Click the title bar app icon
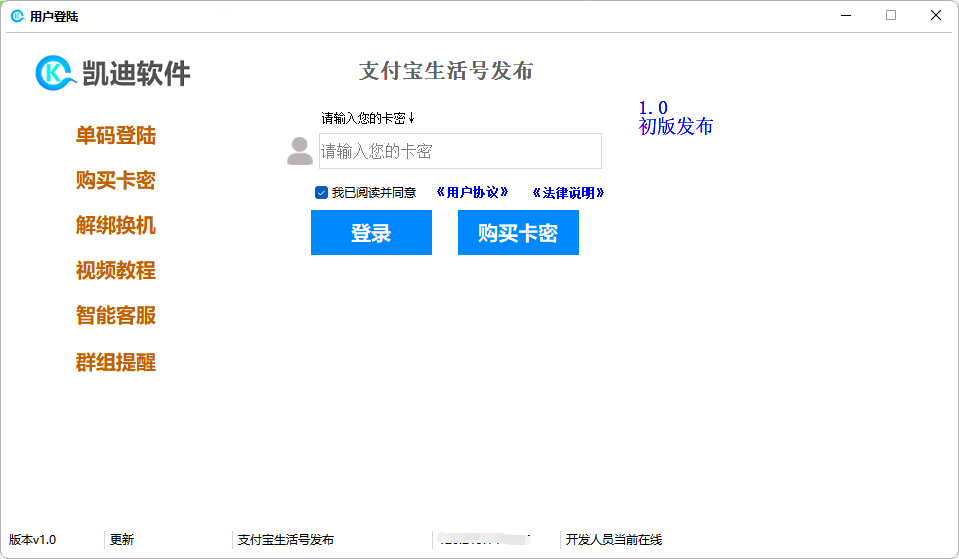The height and width of the screenshot is (559, 959). tap(18, 16)
